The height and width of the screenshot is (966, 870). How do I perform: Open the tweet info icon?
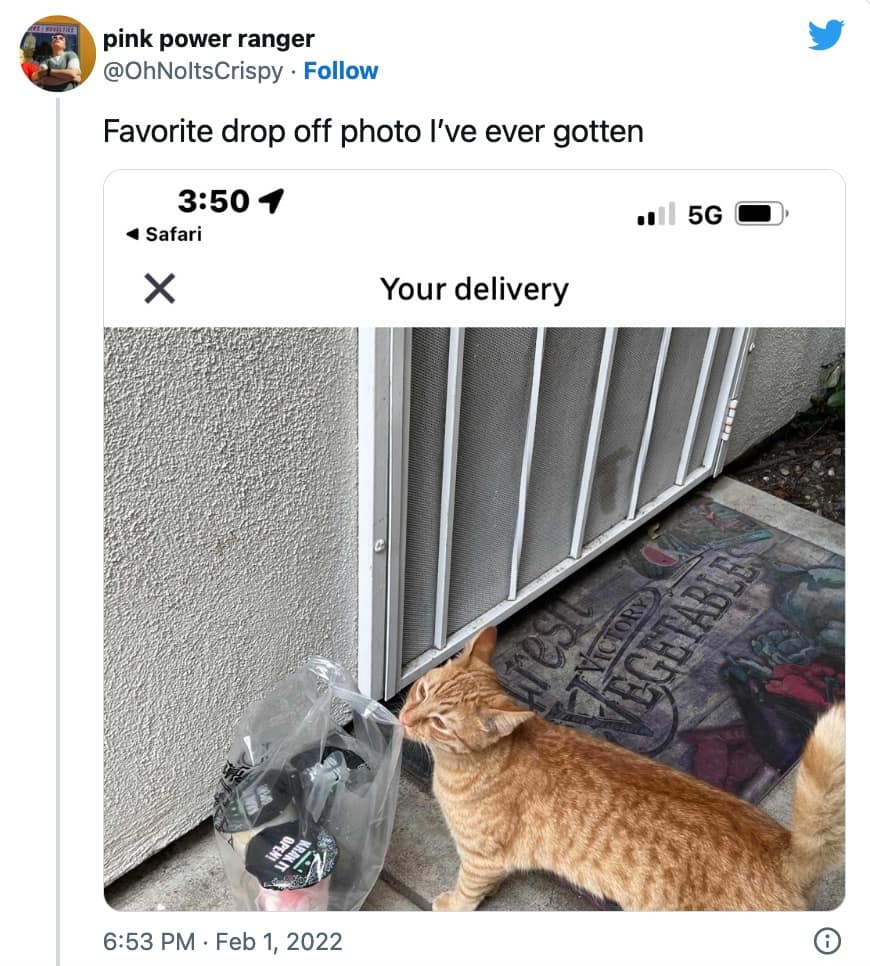(828, 940)
